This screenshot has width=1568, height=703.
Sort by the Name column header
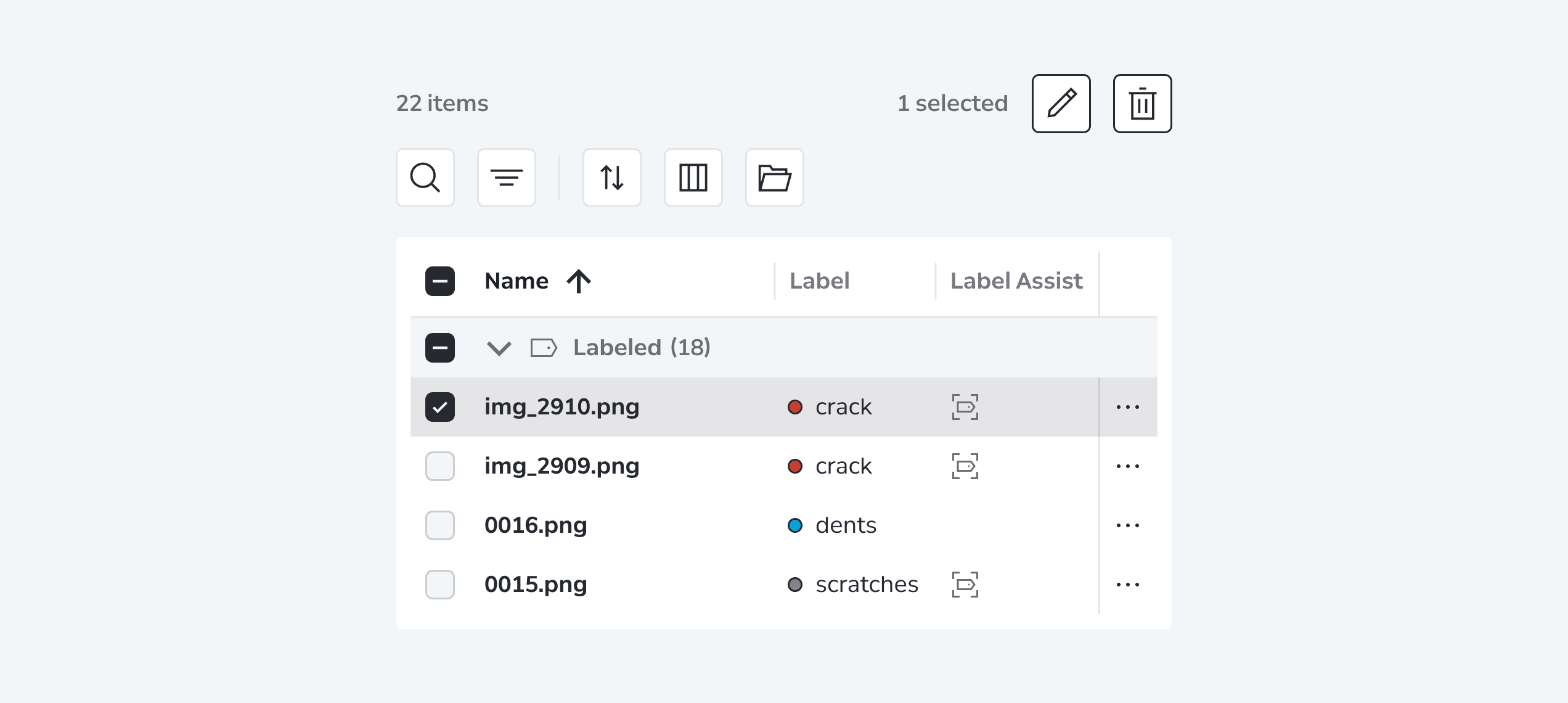(x=517, y=281)
